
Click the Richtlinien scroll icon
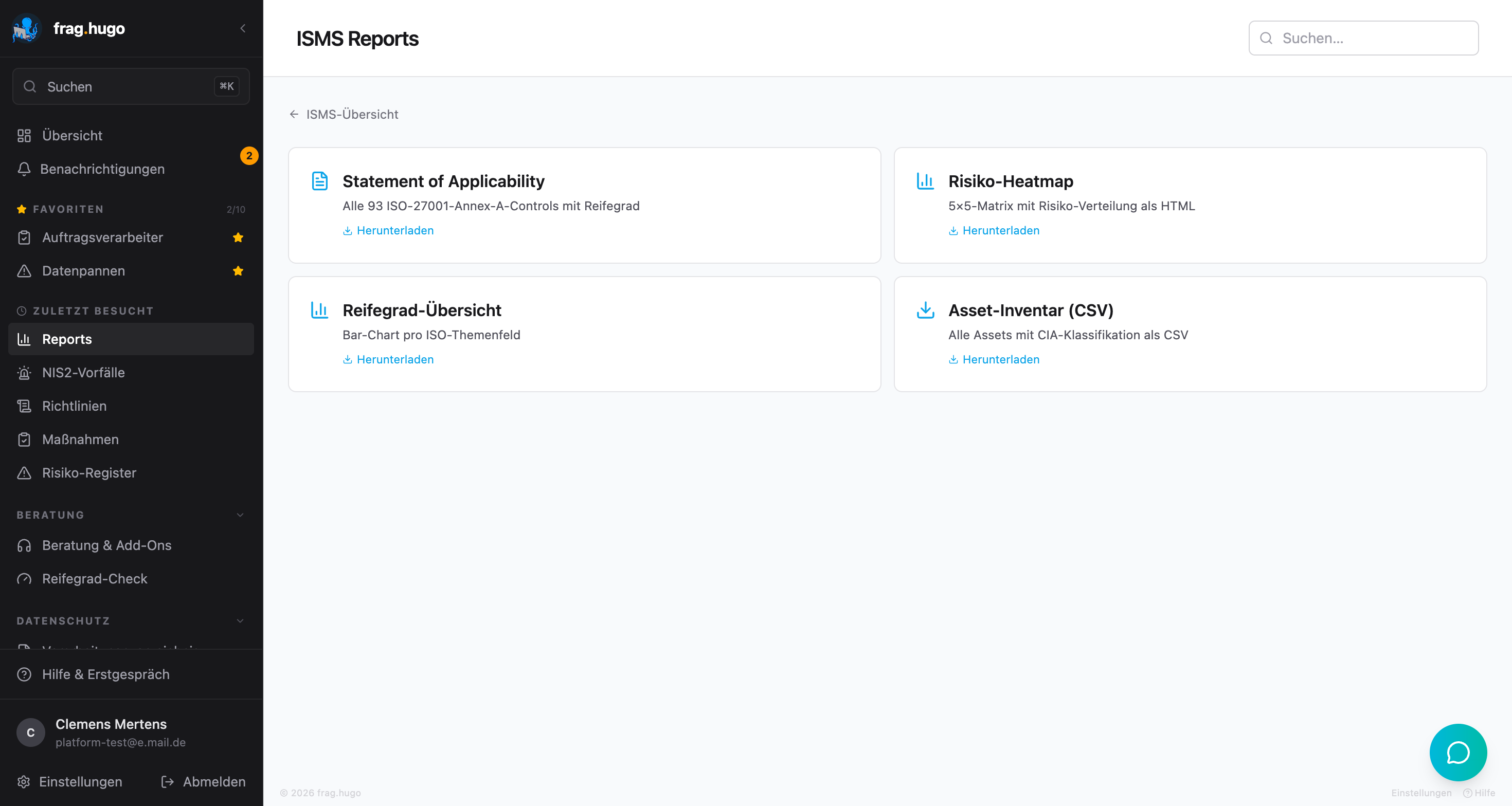click(x=24, y=406)
